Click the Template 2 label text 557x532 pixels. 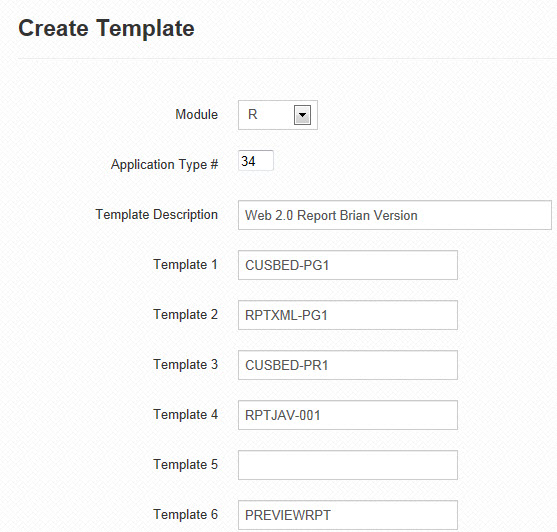pyautogui.click(x=185, y=315)
